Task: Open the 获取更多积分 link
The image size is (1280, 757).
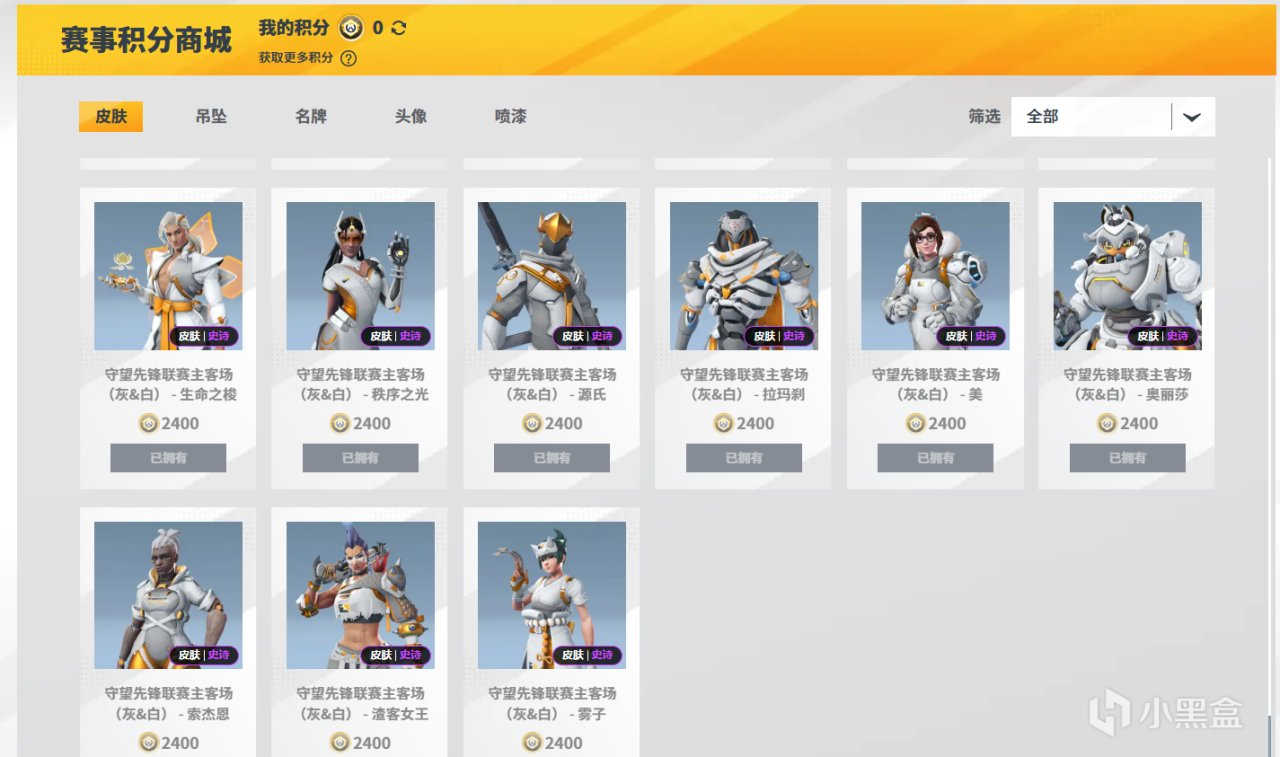Action: tap(296, 58)
